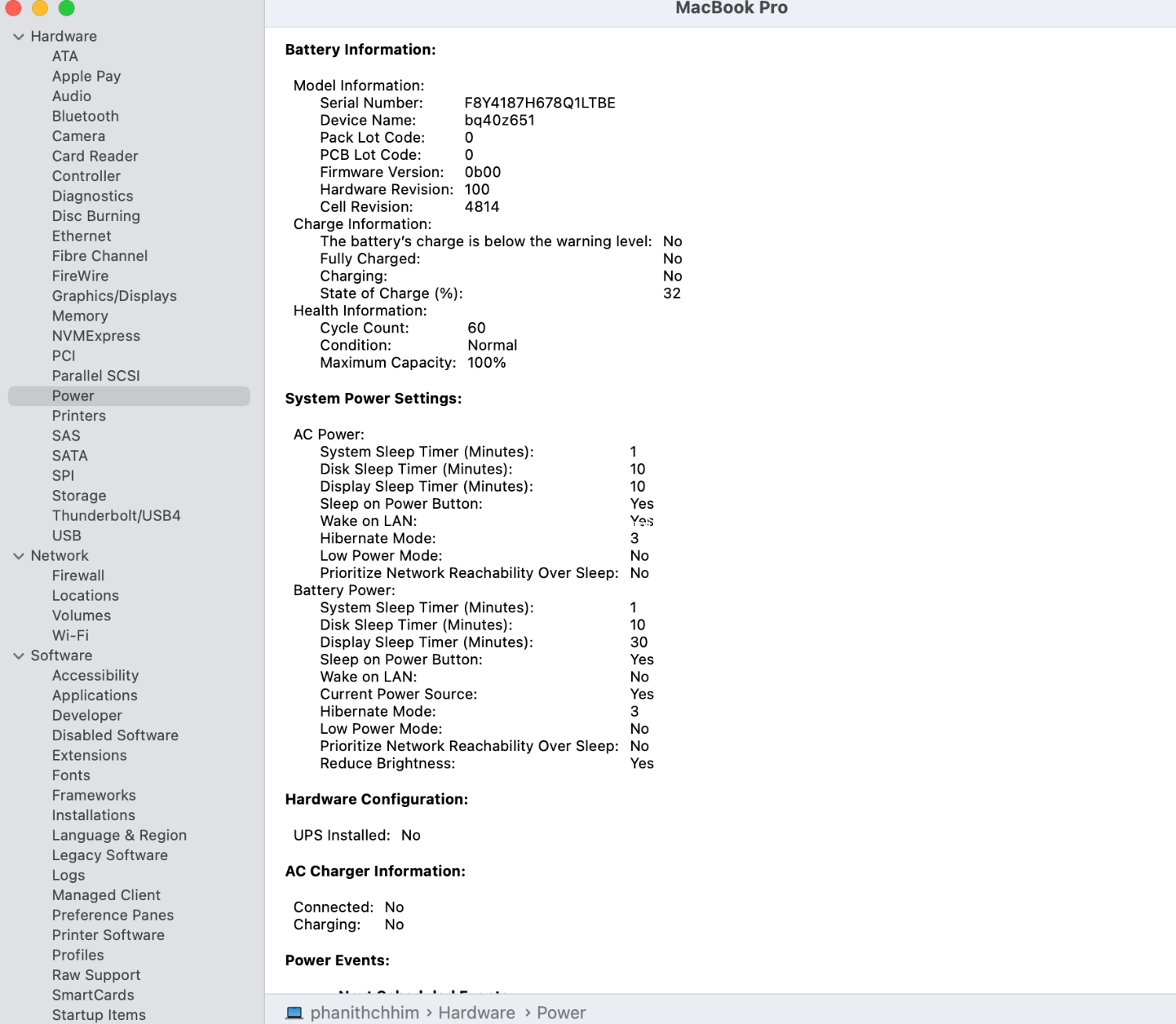Open Fibre Channel entry
The height and width of the screenshot is (1024, 1176).
[100, 256]
